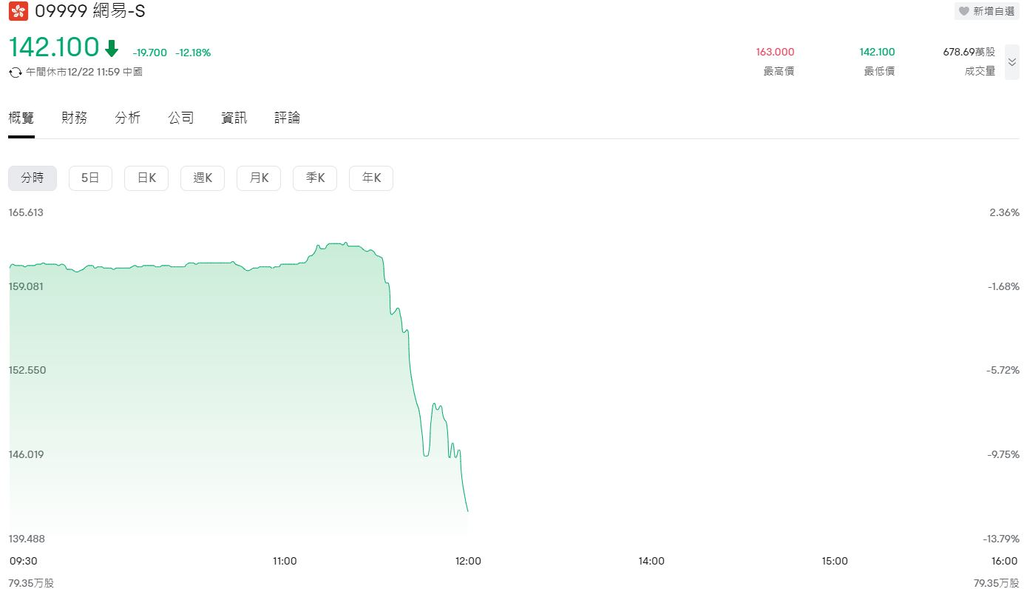Image resolution: width=1024 pixels, height=589 pixels.
Task: Click the green down arrow price indicator
Action: 112,48
